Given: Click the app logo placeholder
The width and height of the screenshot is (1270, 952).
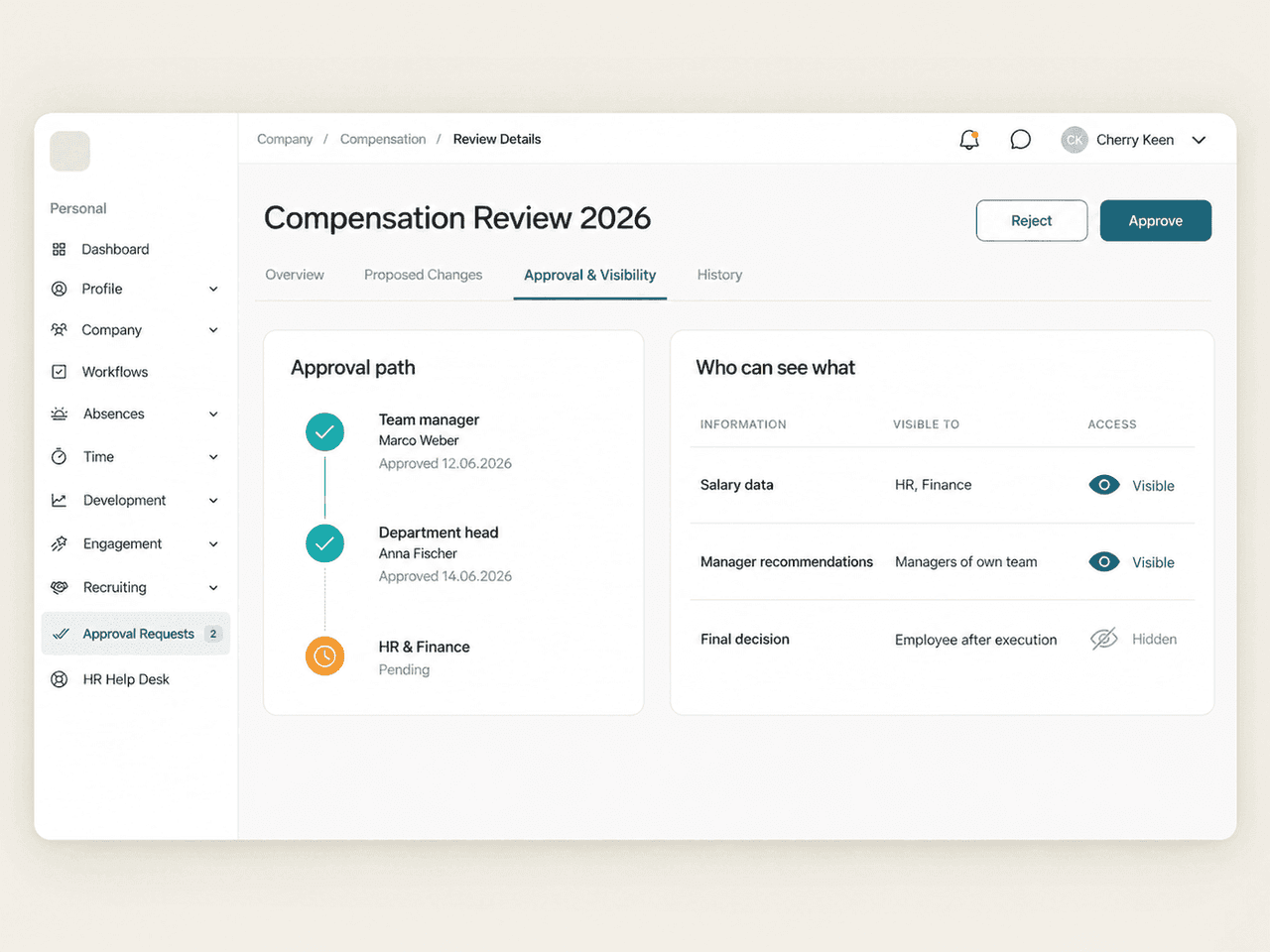Looking at the screenshot, I should pyautogui.click(x=70, y=151).
